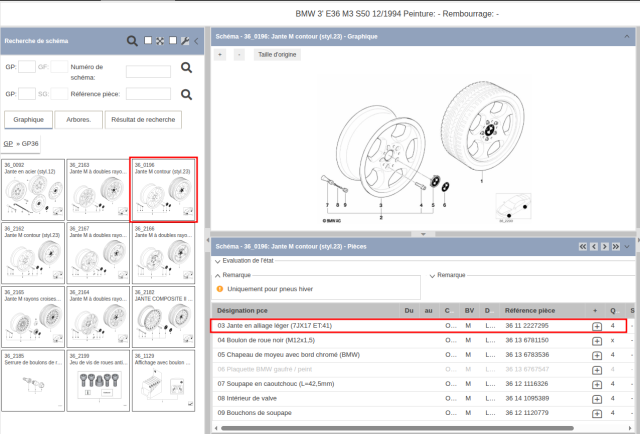The height and width of the screenshot is (434, 640).
Task: Jump to last schema with double-right arrows
Action: pos(616,247)
